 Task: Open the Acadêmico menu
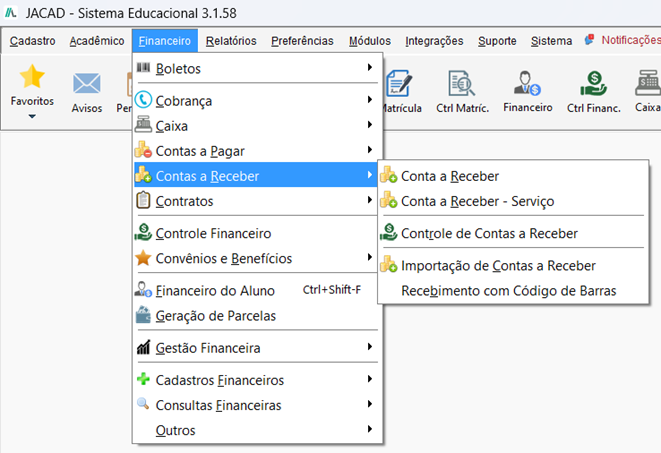tap(97, 41)
